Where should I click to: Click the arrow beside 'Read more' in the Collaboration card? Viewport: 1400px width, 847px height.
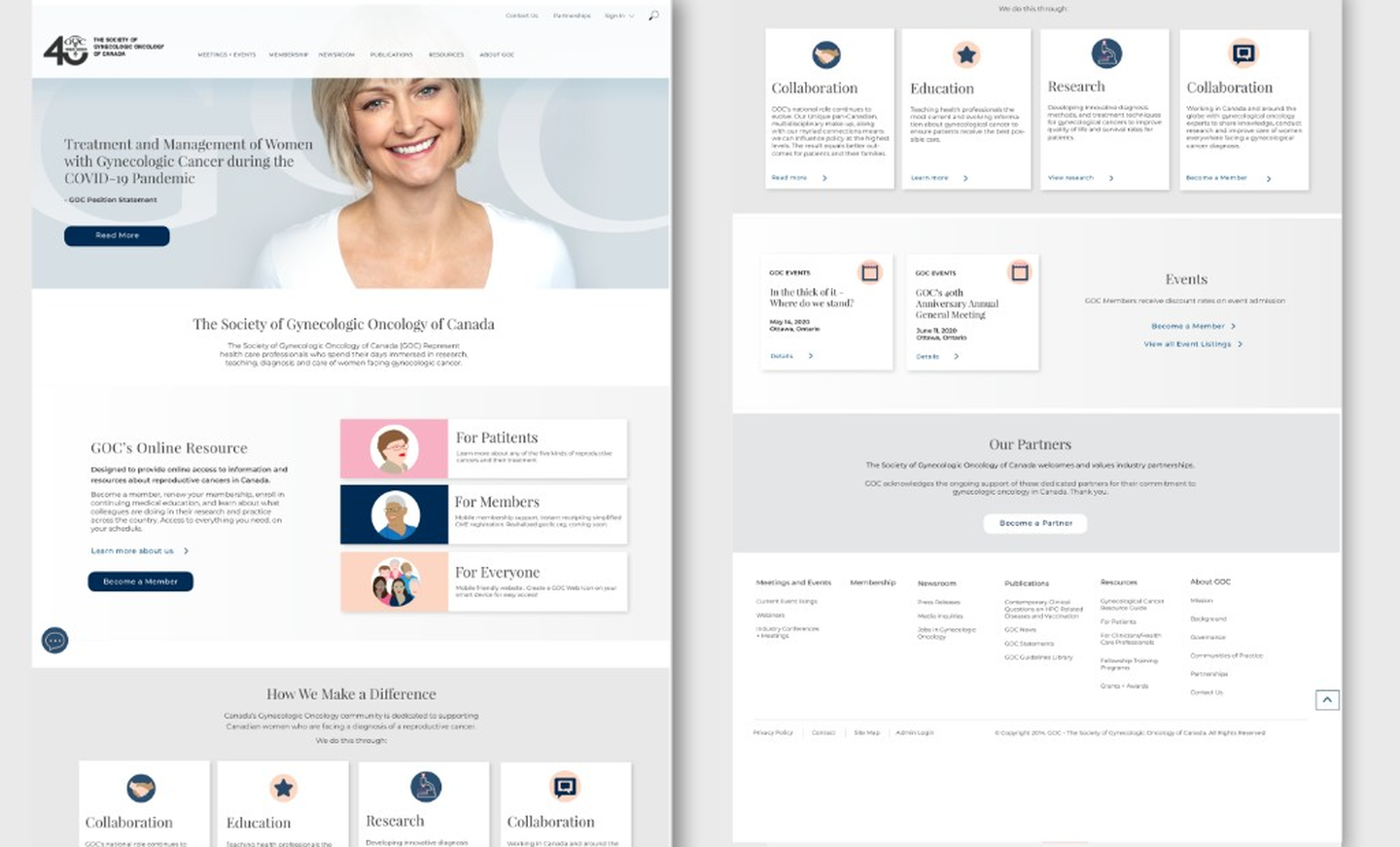tap(824, 178)
